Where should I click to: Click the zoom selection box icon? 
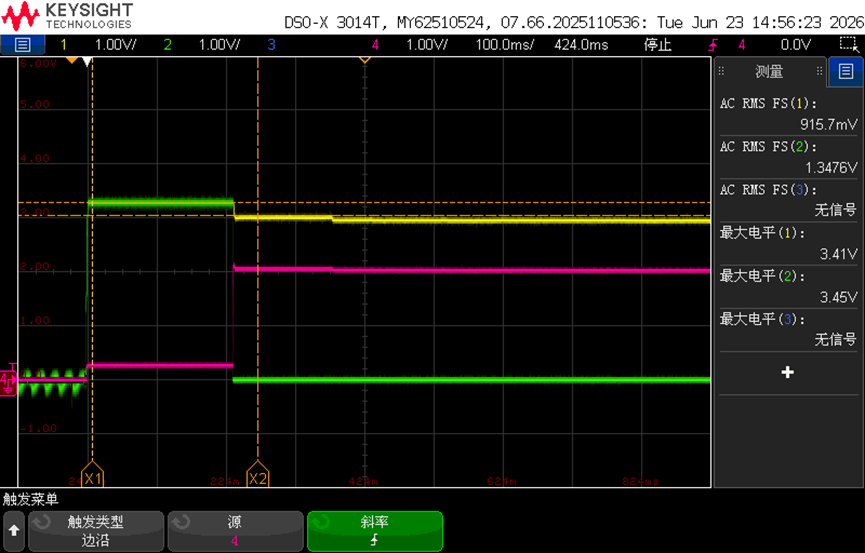850,45
